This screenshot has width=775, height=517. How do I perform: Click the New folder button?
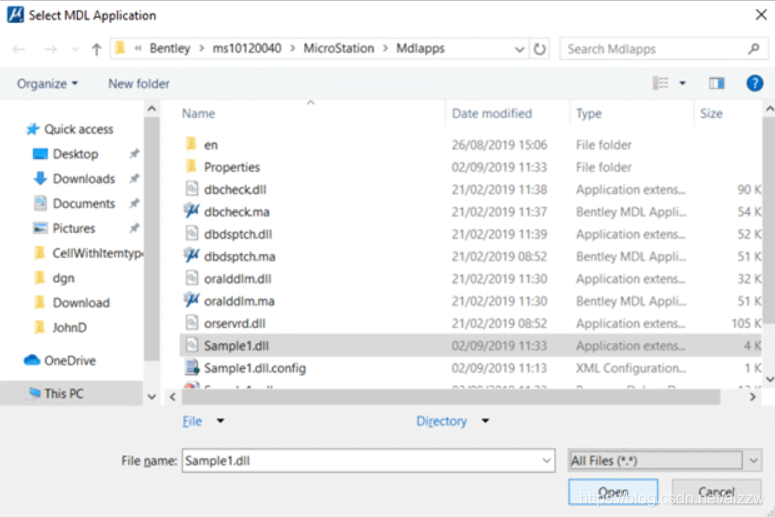pos(139,84)
